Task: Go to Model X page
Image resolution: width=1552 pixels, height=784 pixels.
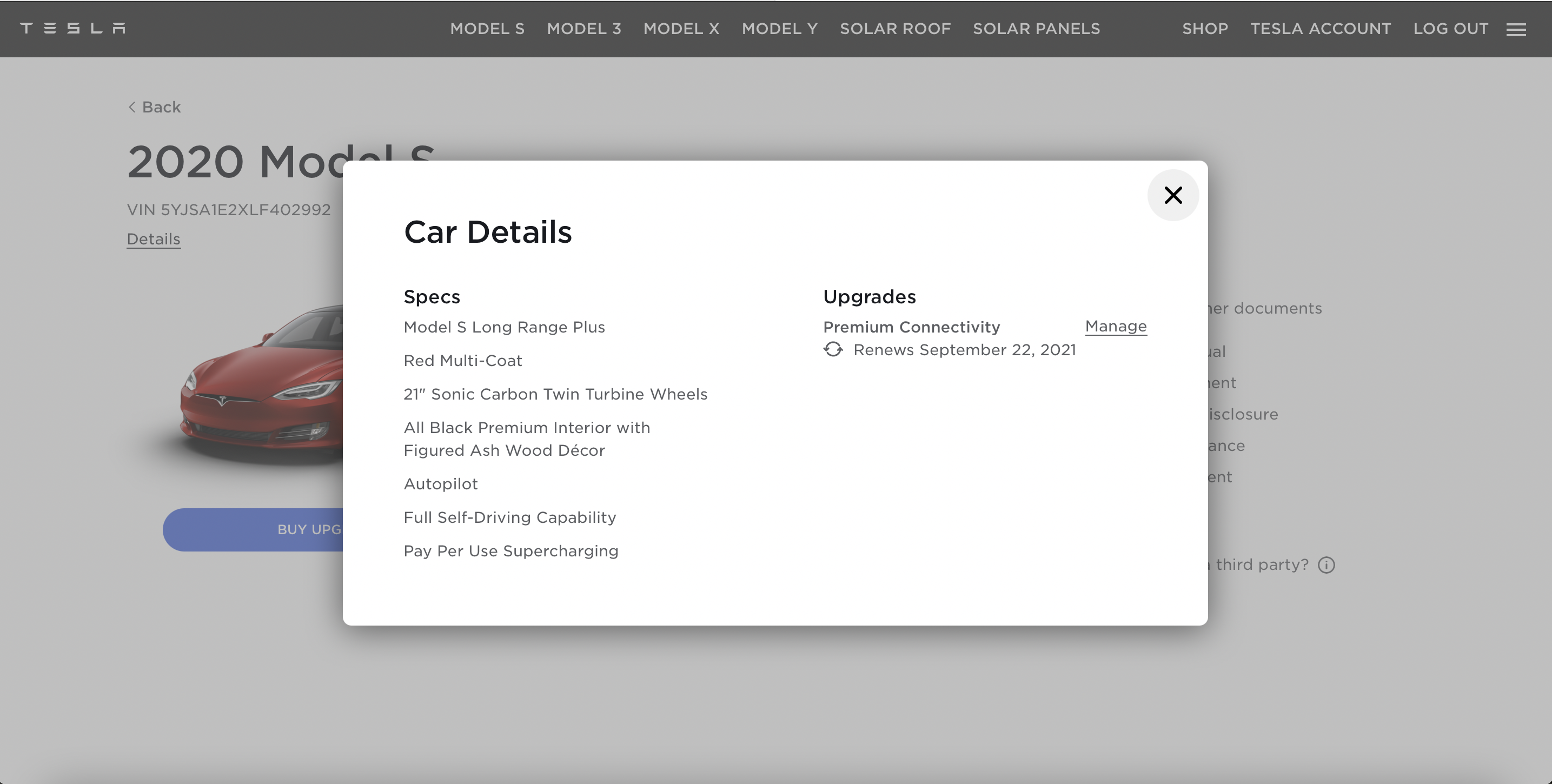Action: click(681, 29)
